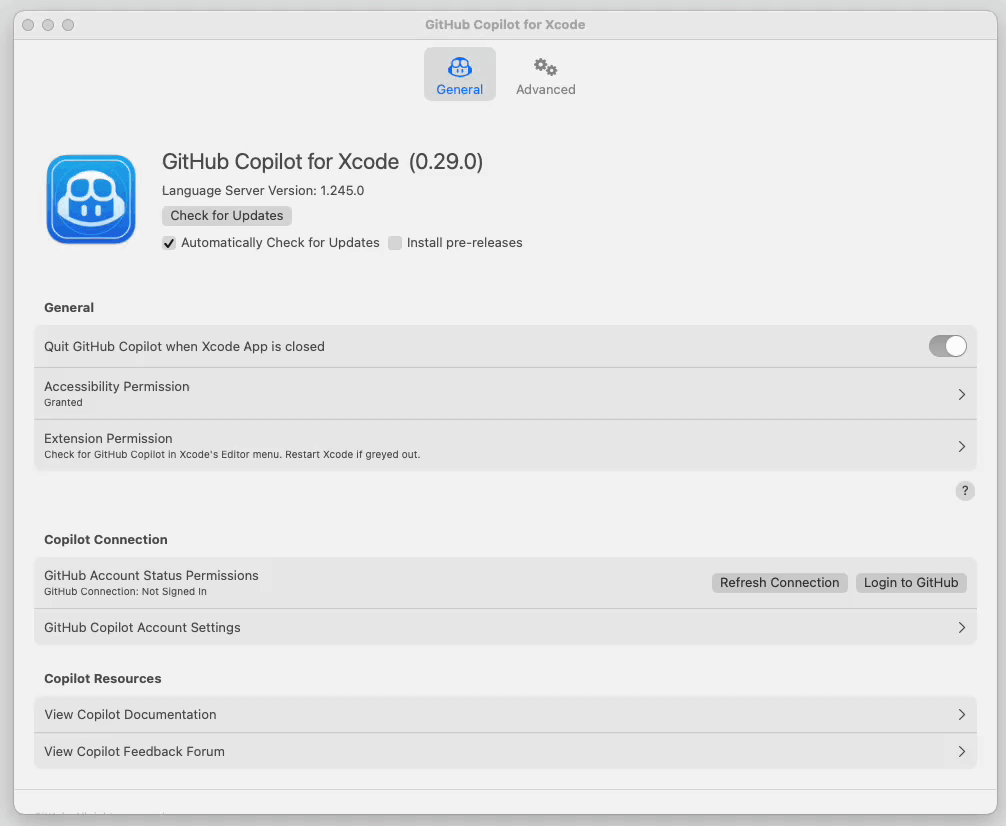Click 'Copilot Resources' section heading
Viewport: 1006px width, 826px height.
coord(103,678)
